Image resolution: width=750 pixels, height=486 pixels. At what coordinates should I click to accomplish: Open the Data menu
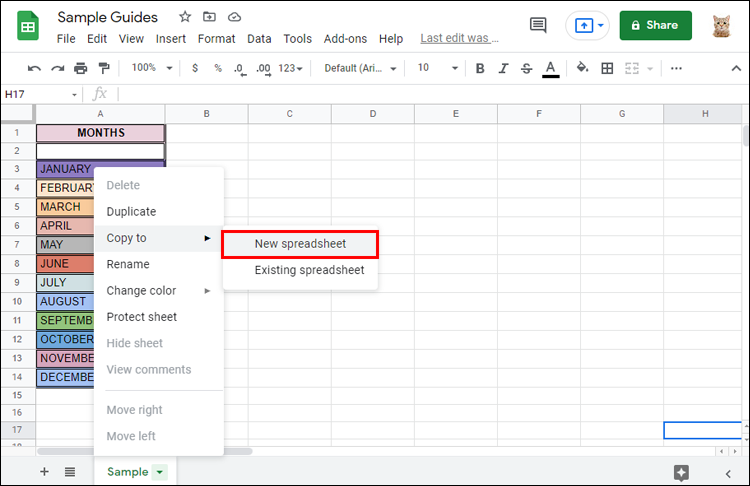pos(259,39)
